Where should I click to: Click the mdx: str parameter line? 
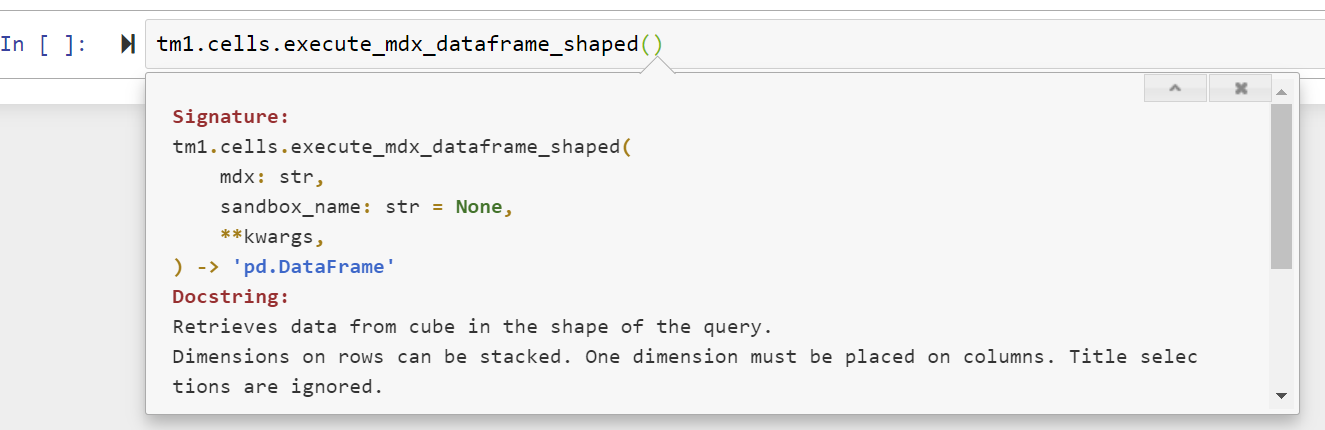pyautogui.click(x=272, y=177)
